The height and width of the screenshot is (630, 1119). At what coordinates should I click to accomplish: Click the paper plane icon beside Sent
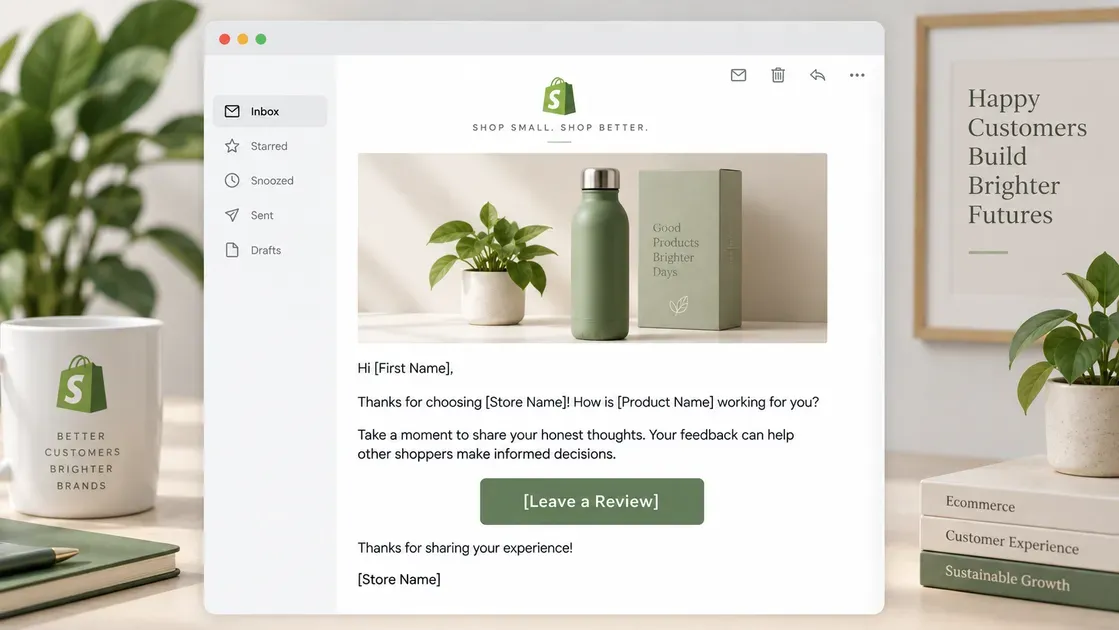coord(232,215)
